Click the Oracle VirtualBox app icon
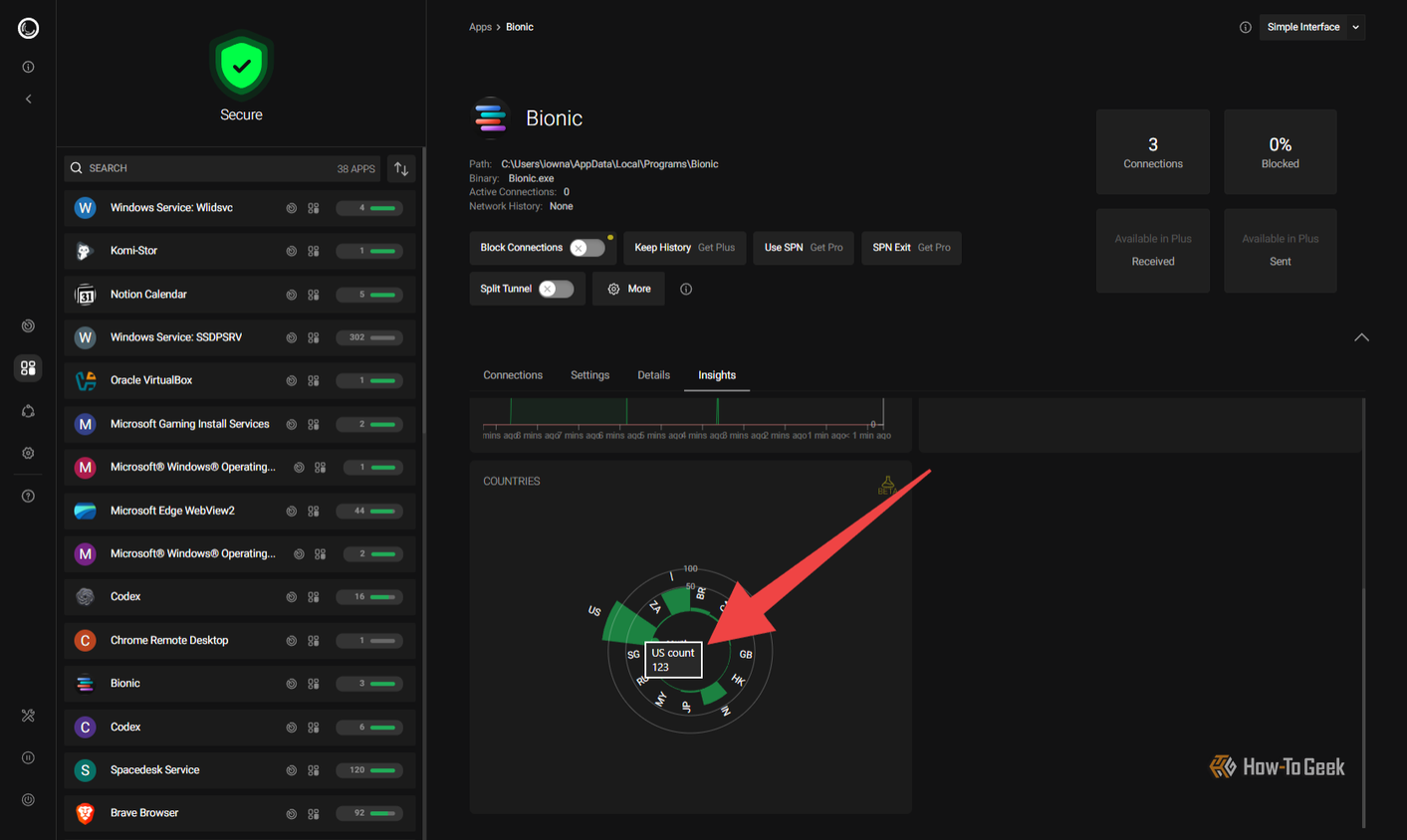The image size is (1407, 840). click(x=86, y=380)
